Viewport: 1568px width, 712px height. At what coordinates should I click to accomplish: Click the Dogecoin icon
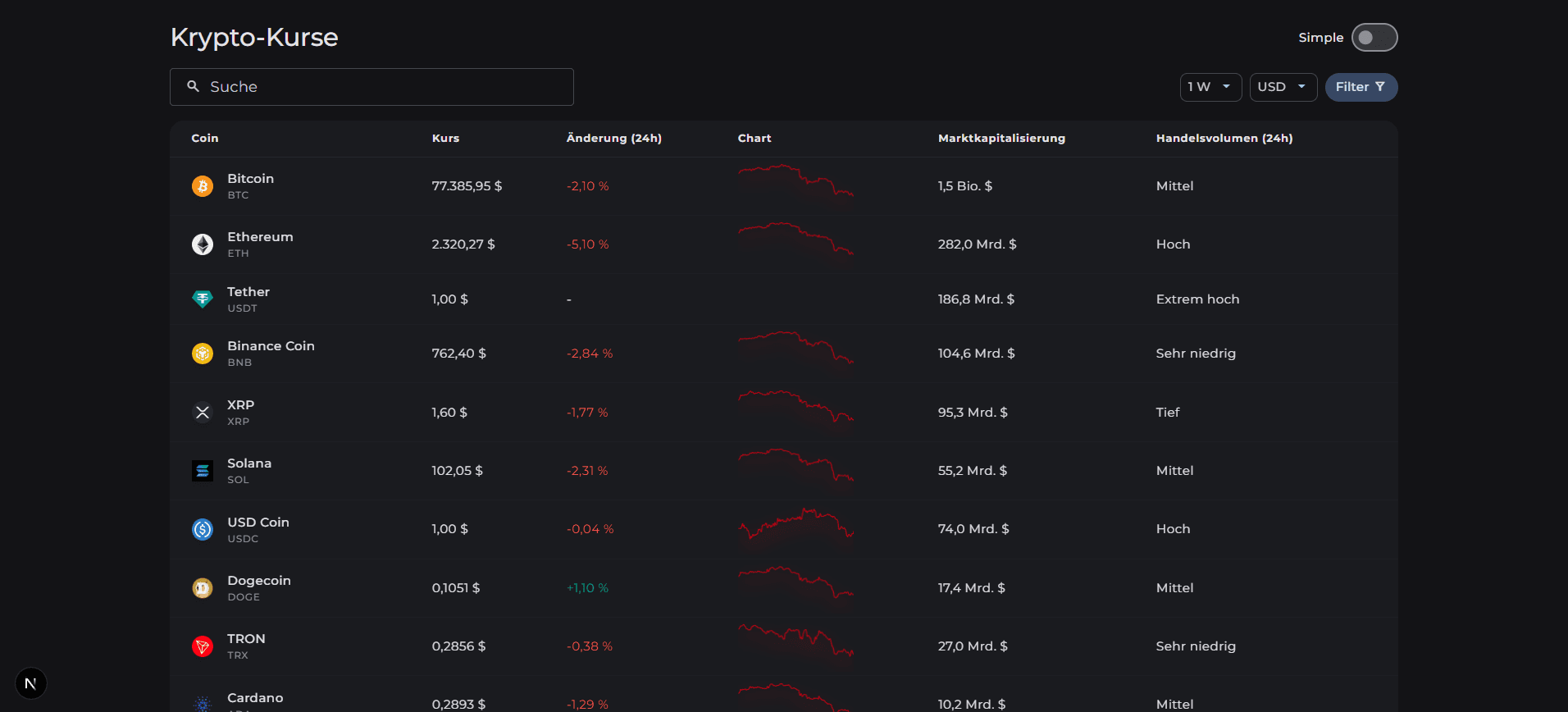pyautogui.click(x=203, y=588)
